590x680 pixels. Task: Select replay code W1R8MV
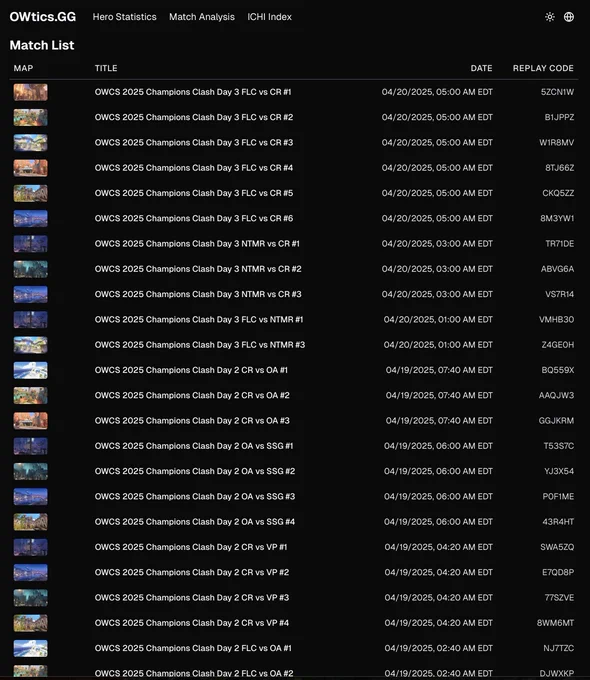pos(557,143)
